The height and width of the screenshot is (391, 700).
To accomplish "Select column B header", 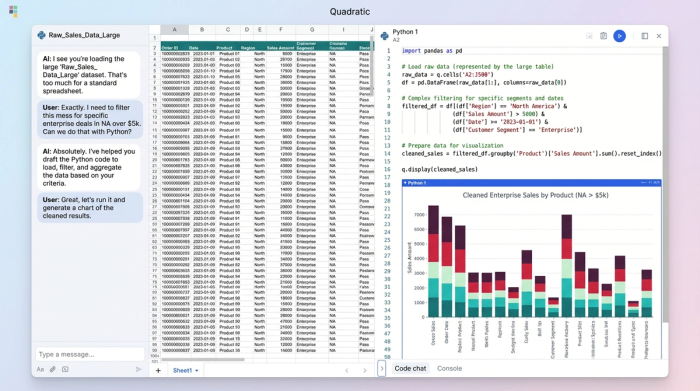I will pyautogui.click(x=202, y=29).
